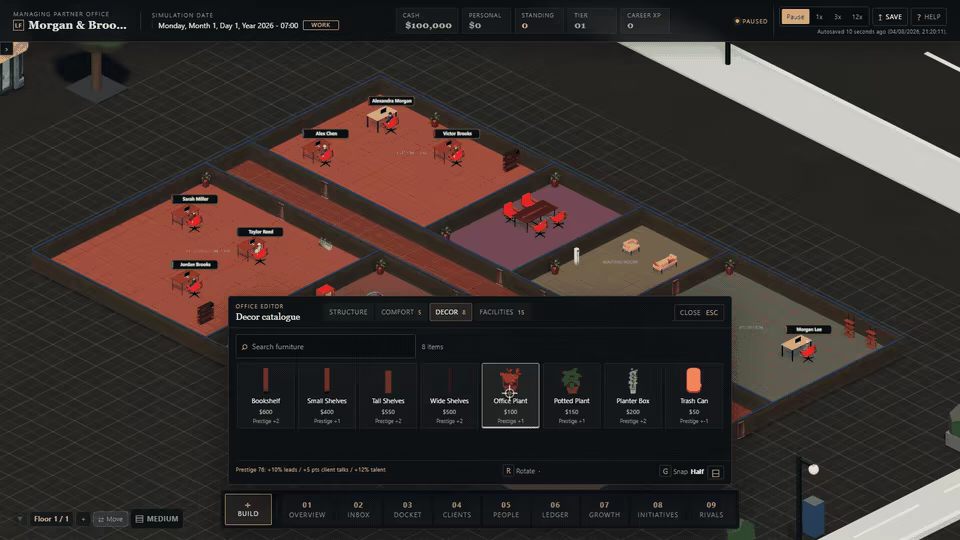Click the panel layout icon beside Snap

coord(716,473)
